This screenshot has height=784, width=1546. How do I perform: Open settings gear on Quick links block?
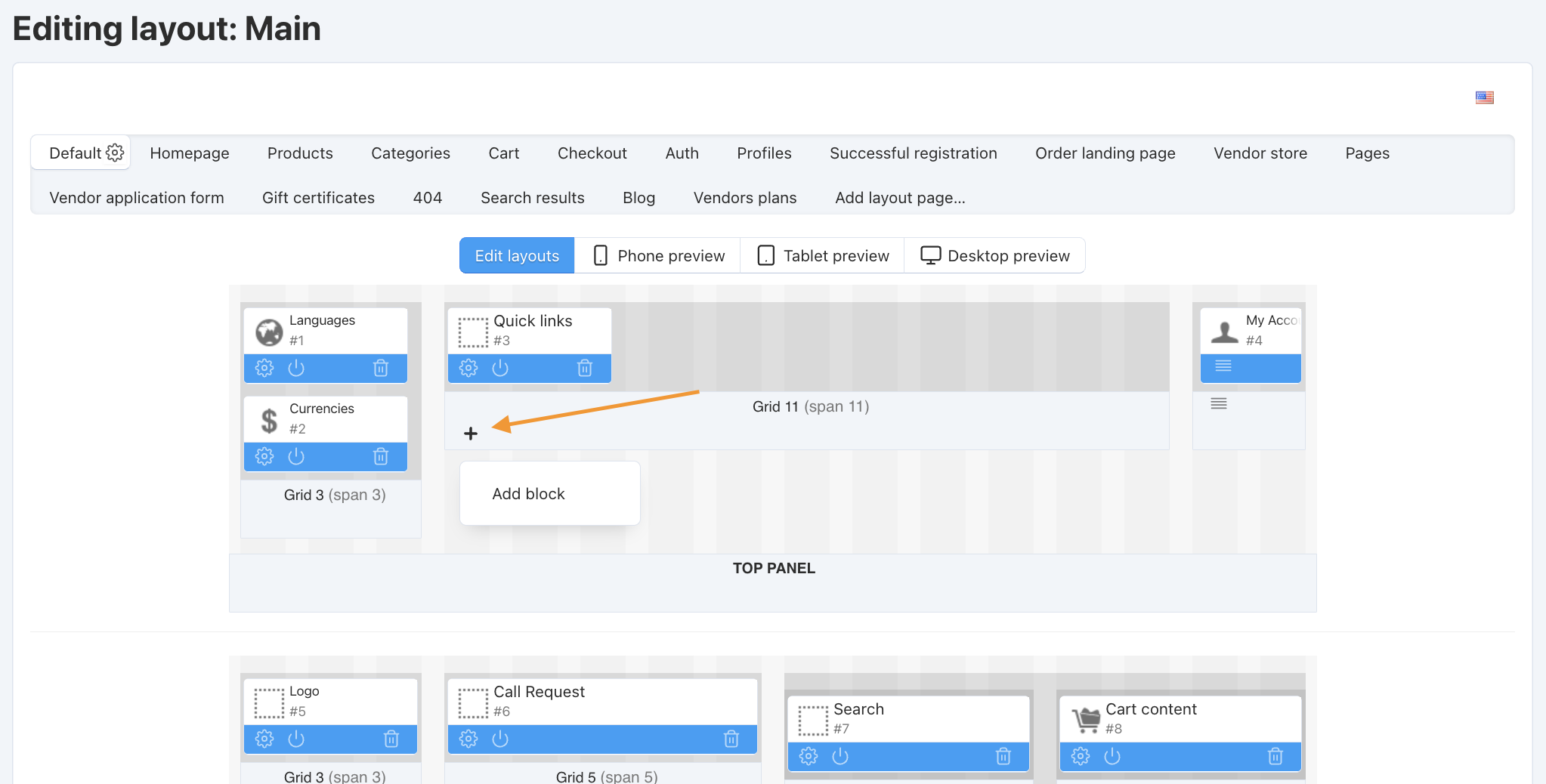click(468, 368)
